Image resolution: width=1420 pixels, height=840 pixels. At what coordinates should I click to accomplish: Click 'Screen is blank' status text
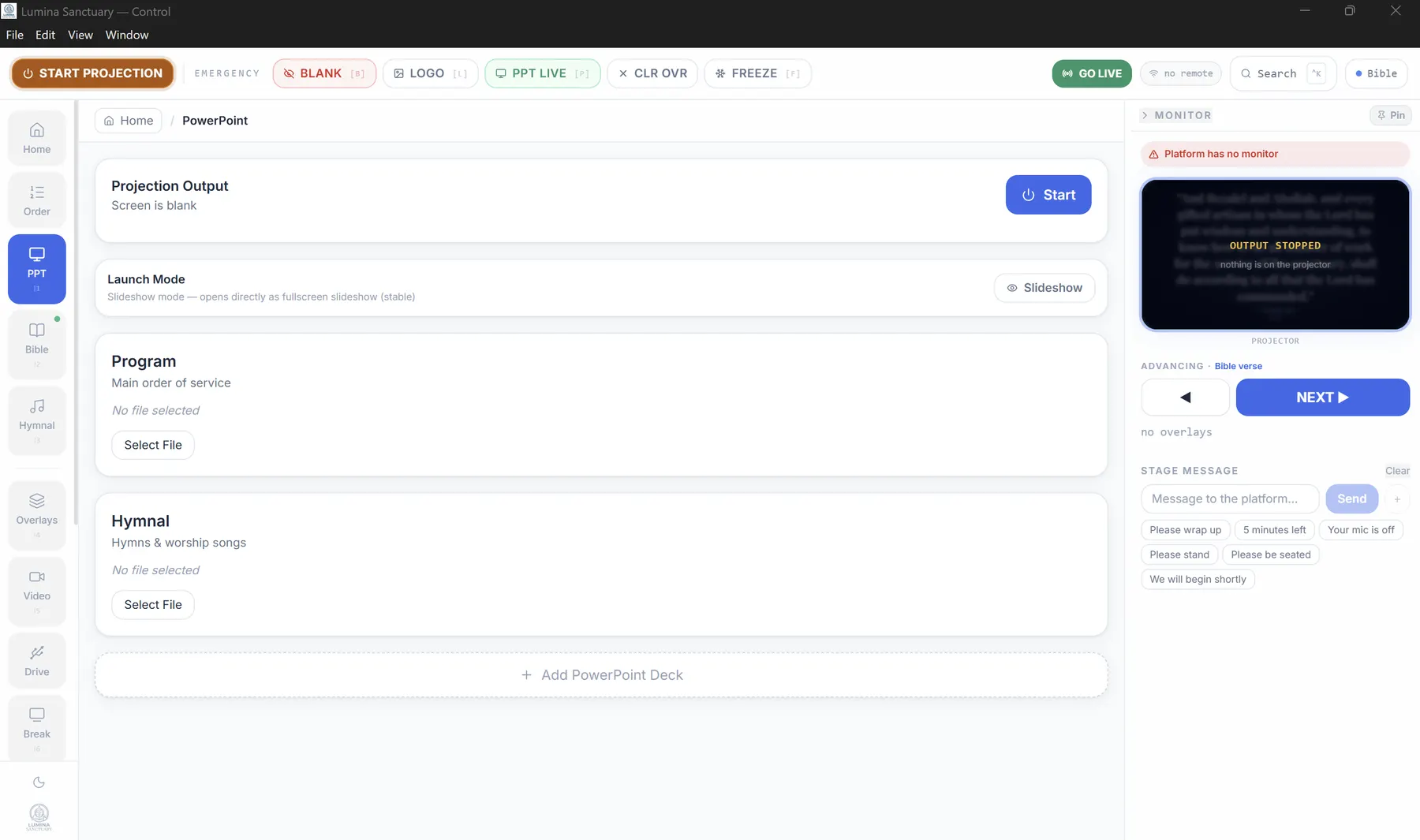(154, 206)
